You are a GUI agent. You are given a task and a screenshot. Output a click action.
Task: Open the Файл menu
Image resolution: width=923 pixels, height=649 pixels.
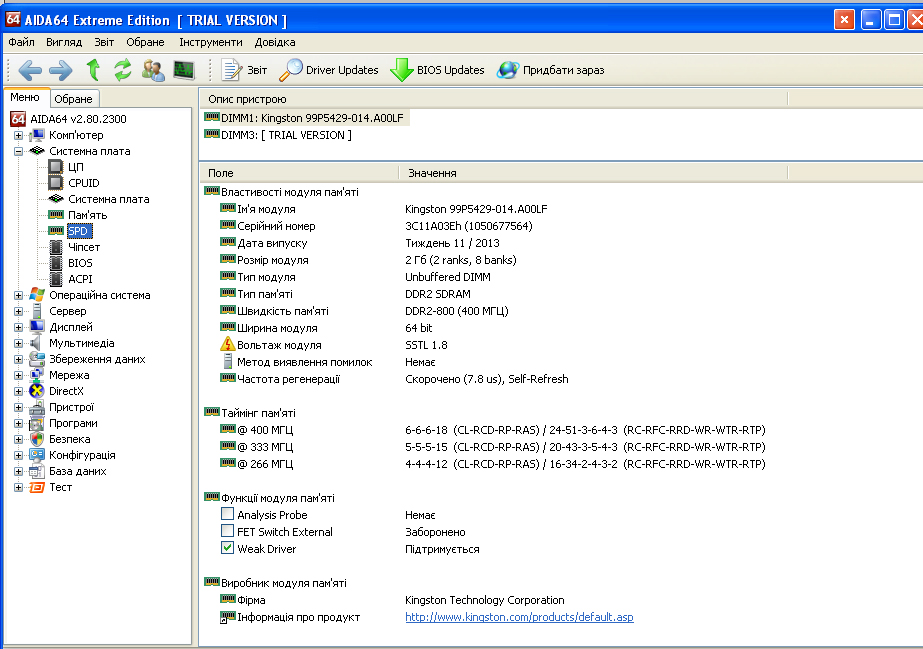21,42
